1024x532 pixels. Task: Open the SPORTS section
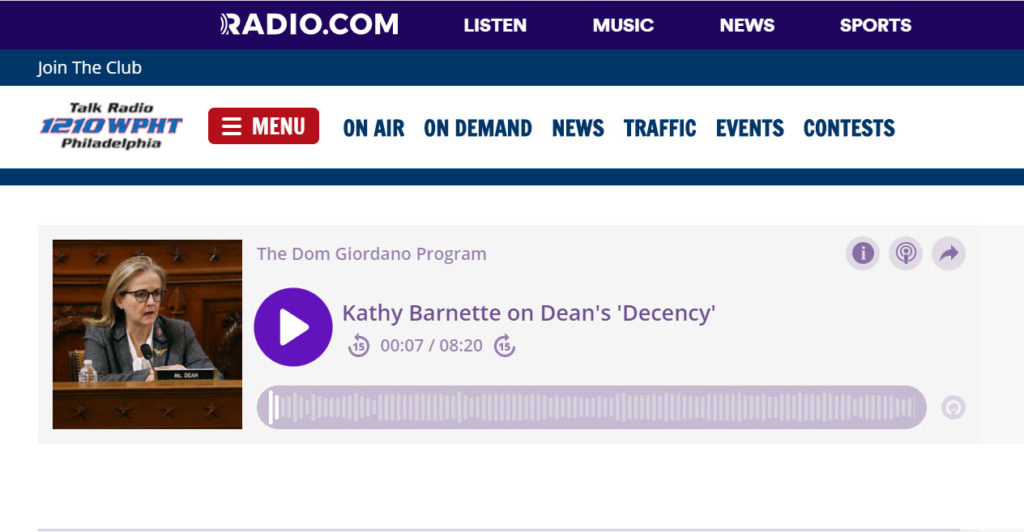(875, 25)
